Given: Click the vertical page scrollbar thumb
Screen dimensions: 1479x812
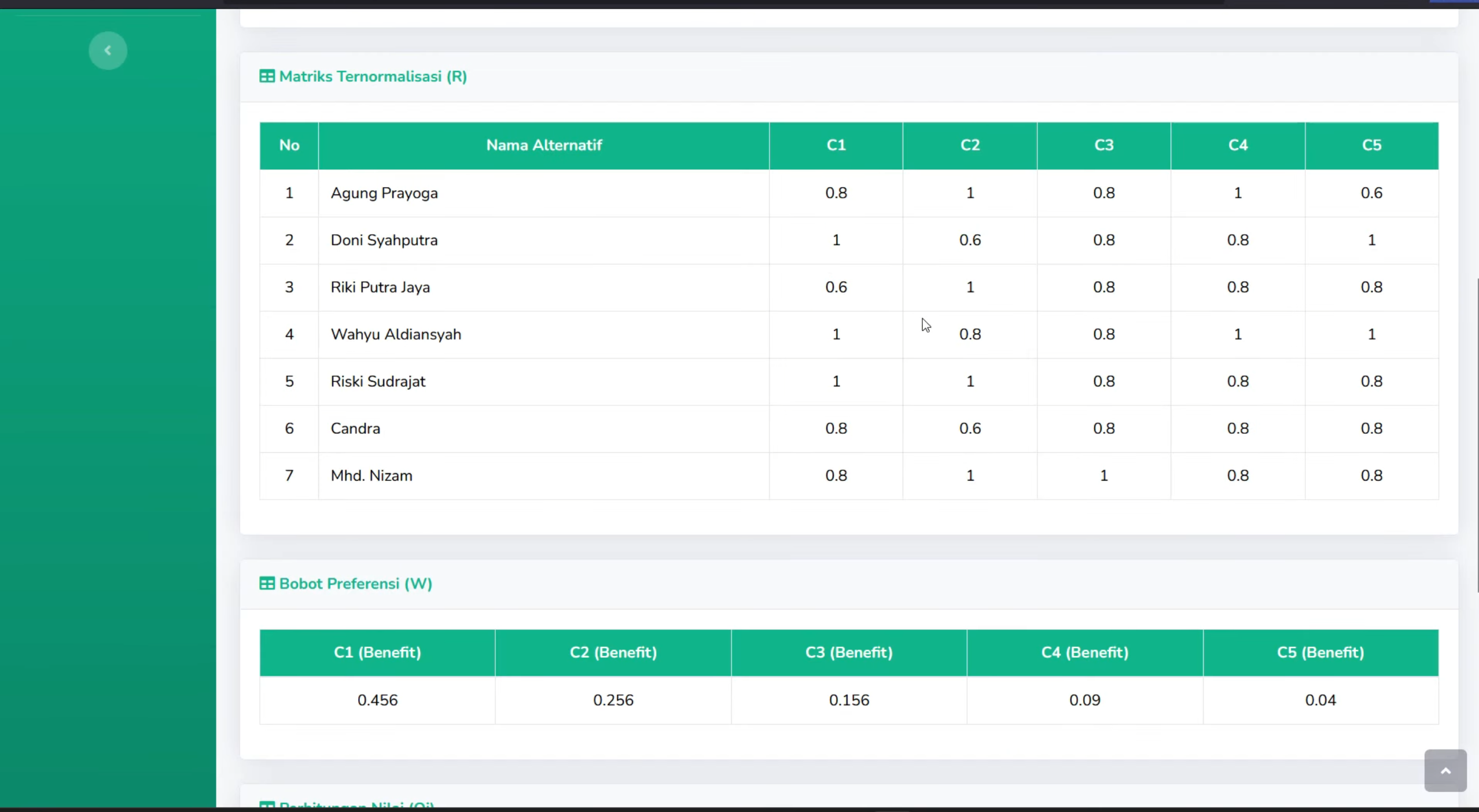Looking at the screenshot, I should [1477, 435].
